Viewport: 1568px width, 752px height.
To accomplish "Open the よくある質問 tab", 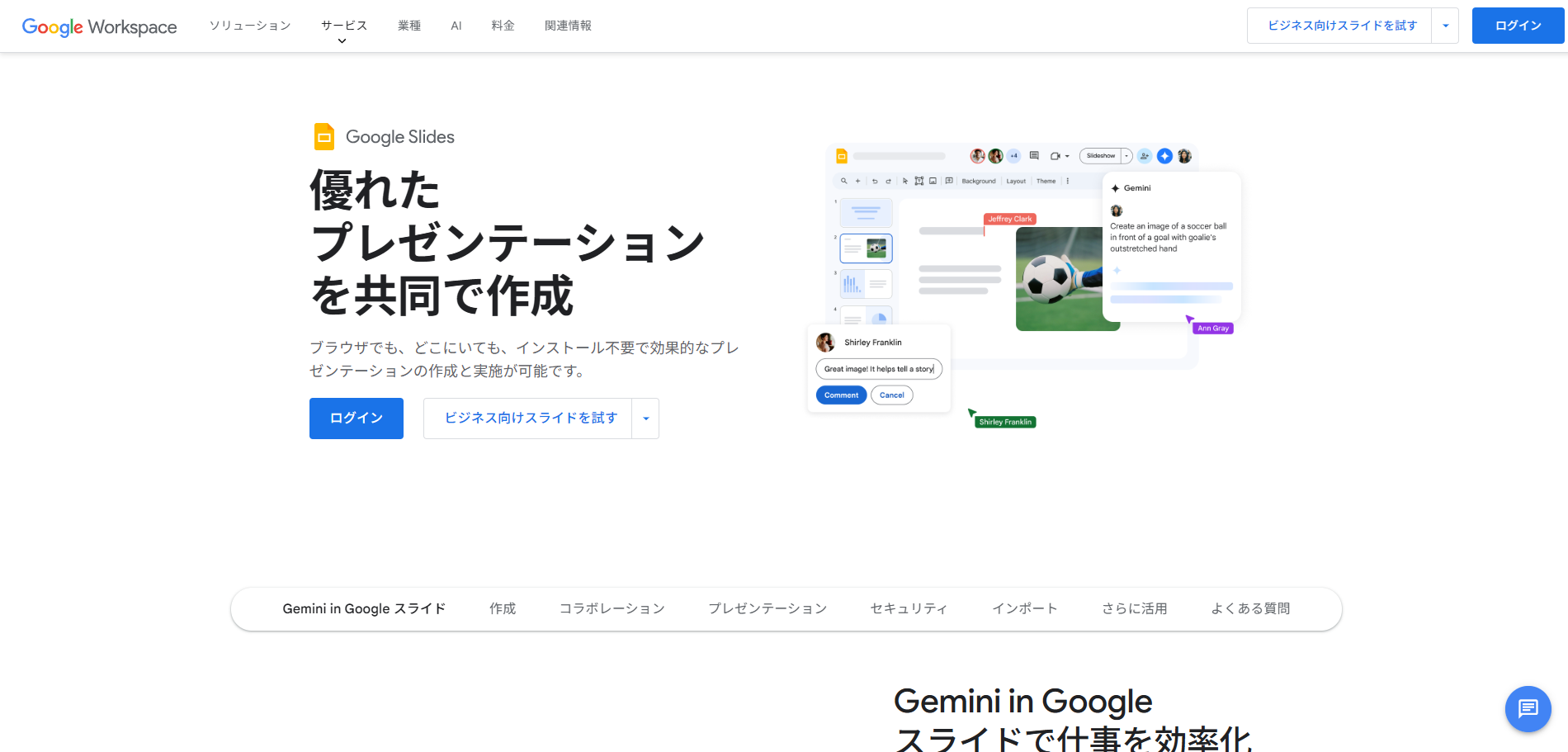I will coord(1250,609).
